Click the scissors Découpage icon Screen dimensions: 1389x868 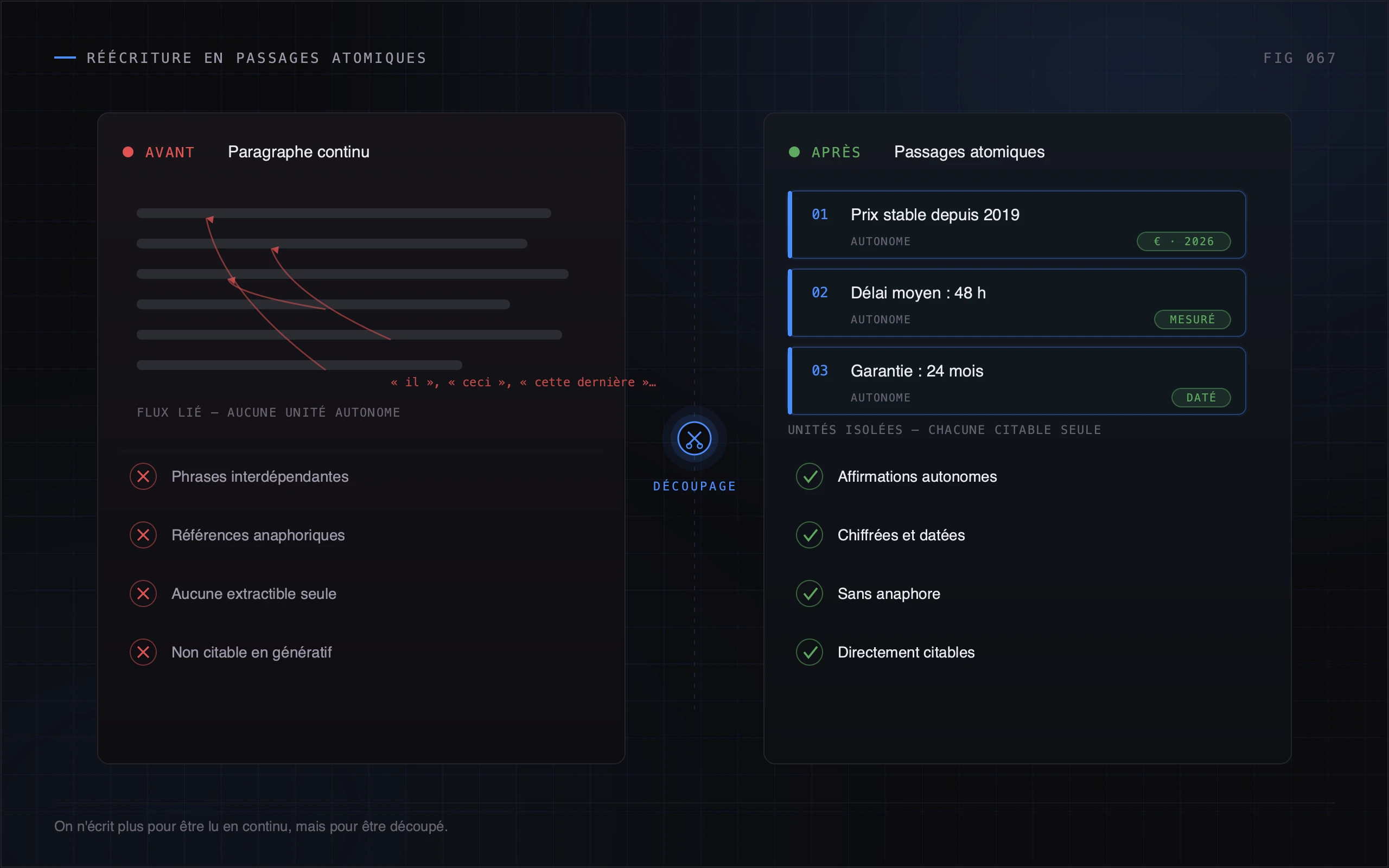694,438
